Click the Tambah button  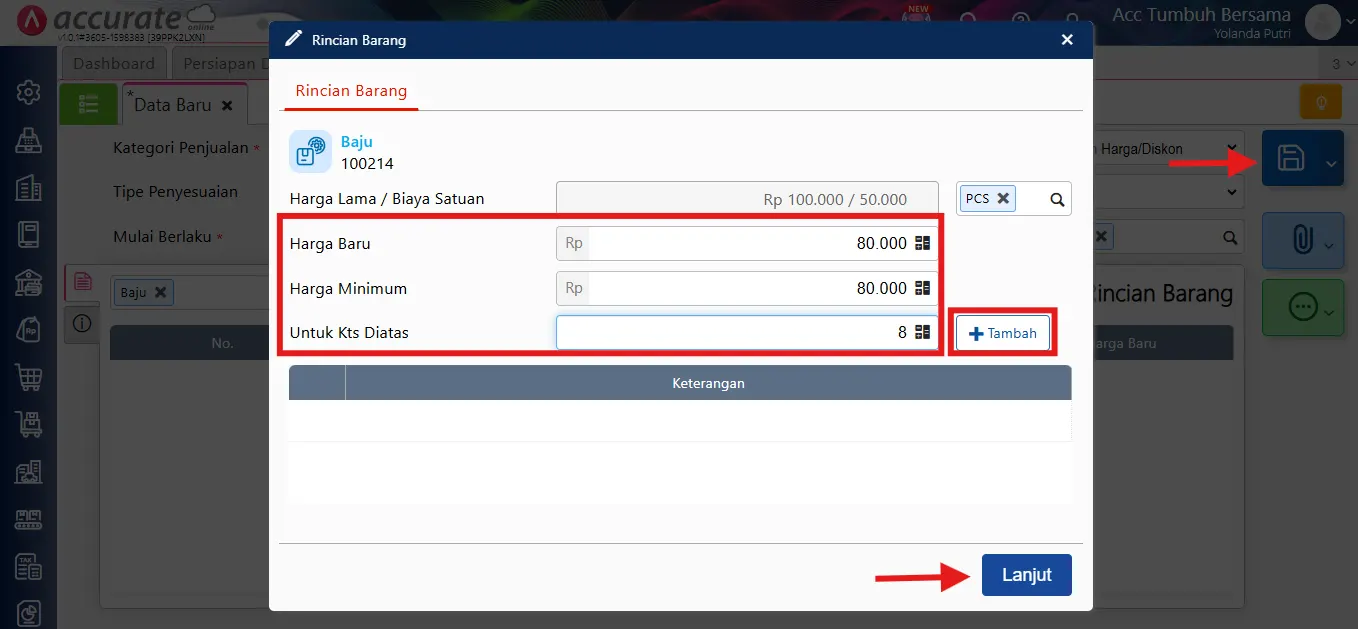pyautogui.click(x=1003, y=333)
